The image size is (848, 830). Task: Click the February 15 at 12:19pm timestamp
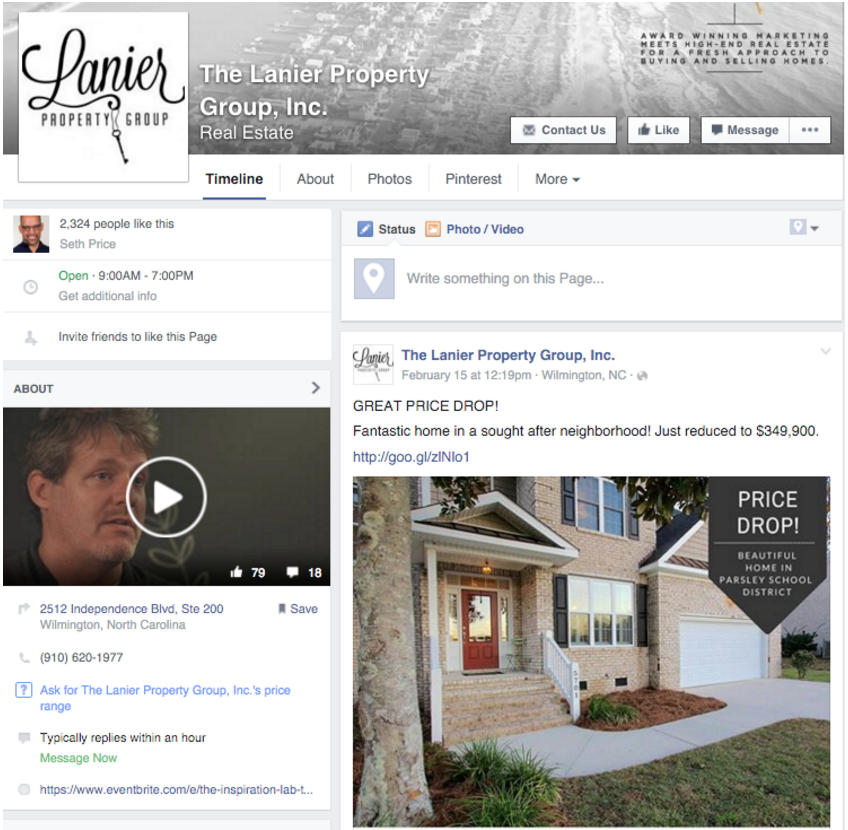[x=466, y=375]
